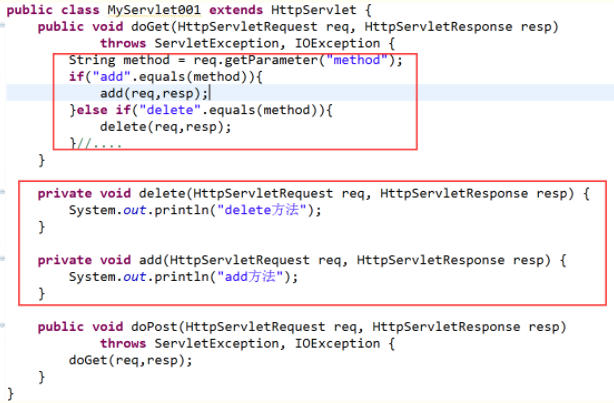Click the //.... comment
614x403 pixels.
99,144
